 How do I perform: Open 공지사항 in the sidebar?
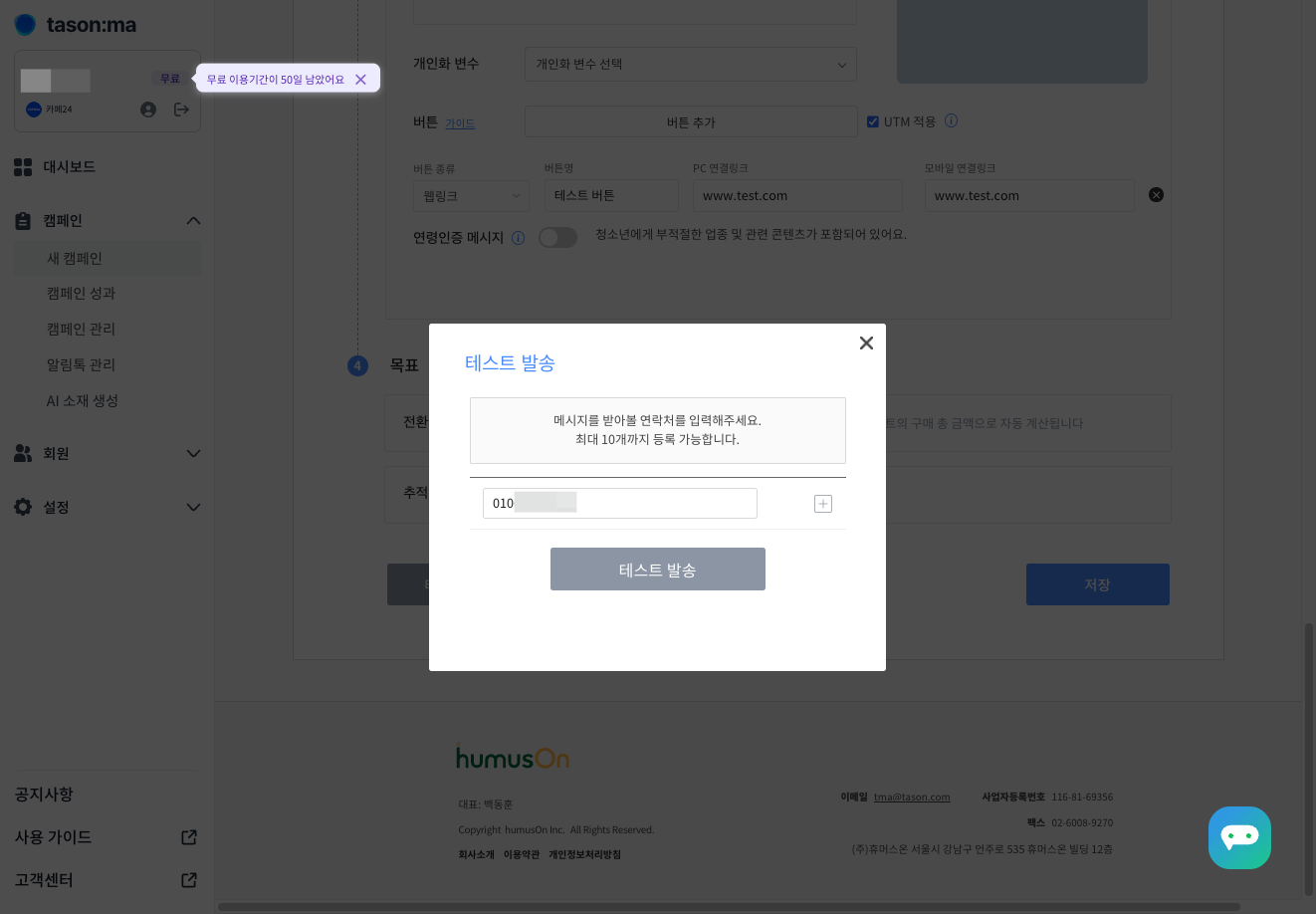(44, 795)
